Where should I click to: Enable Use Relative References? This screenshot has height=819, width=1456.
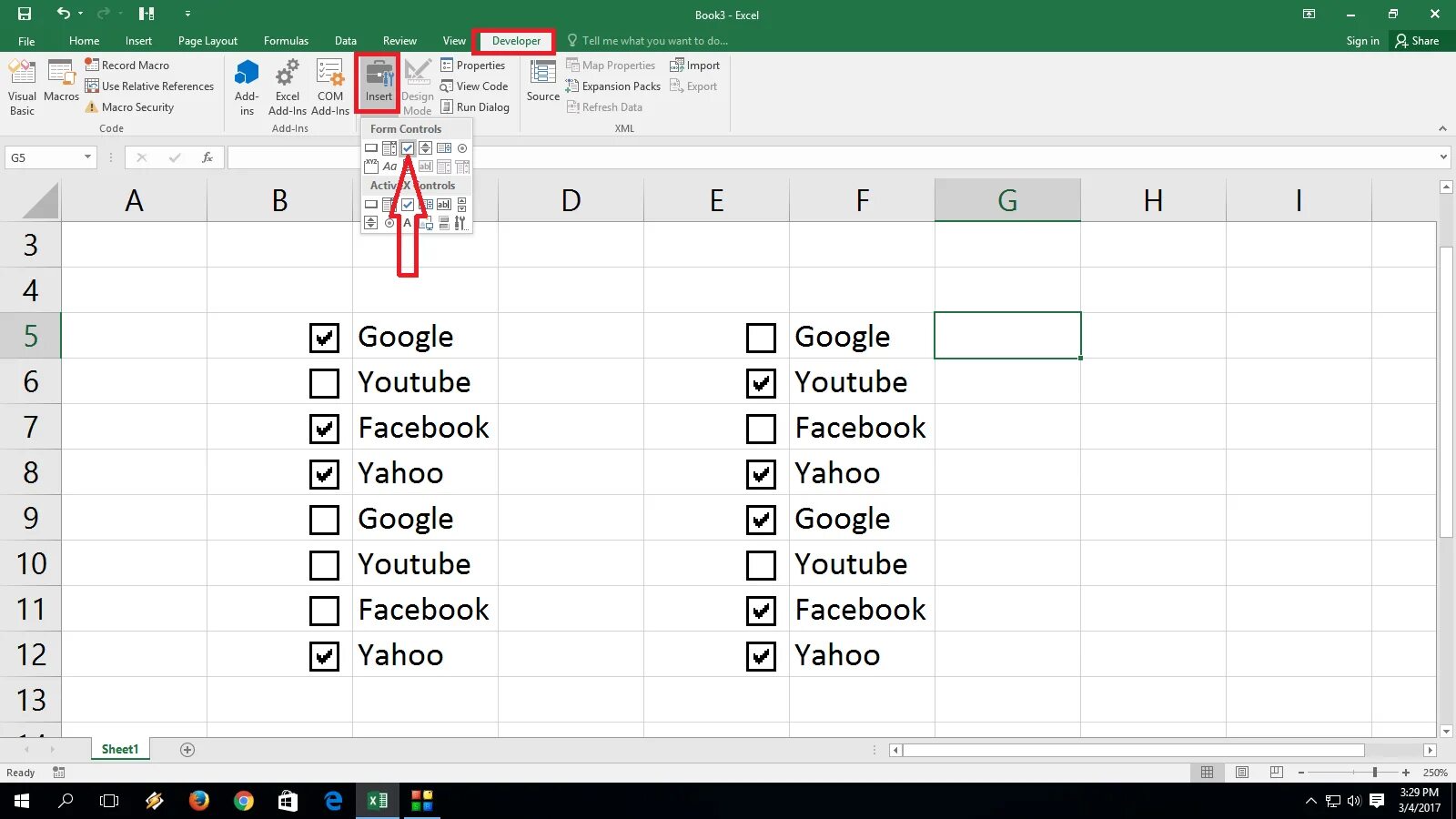149,86
